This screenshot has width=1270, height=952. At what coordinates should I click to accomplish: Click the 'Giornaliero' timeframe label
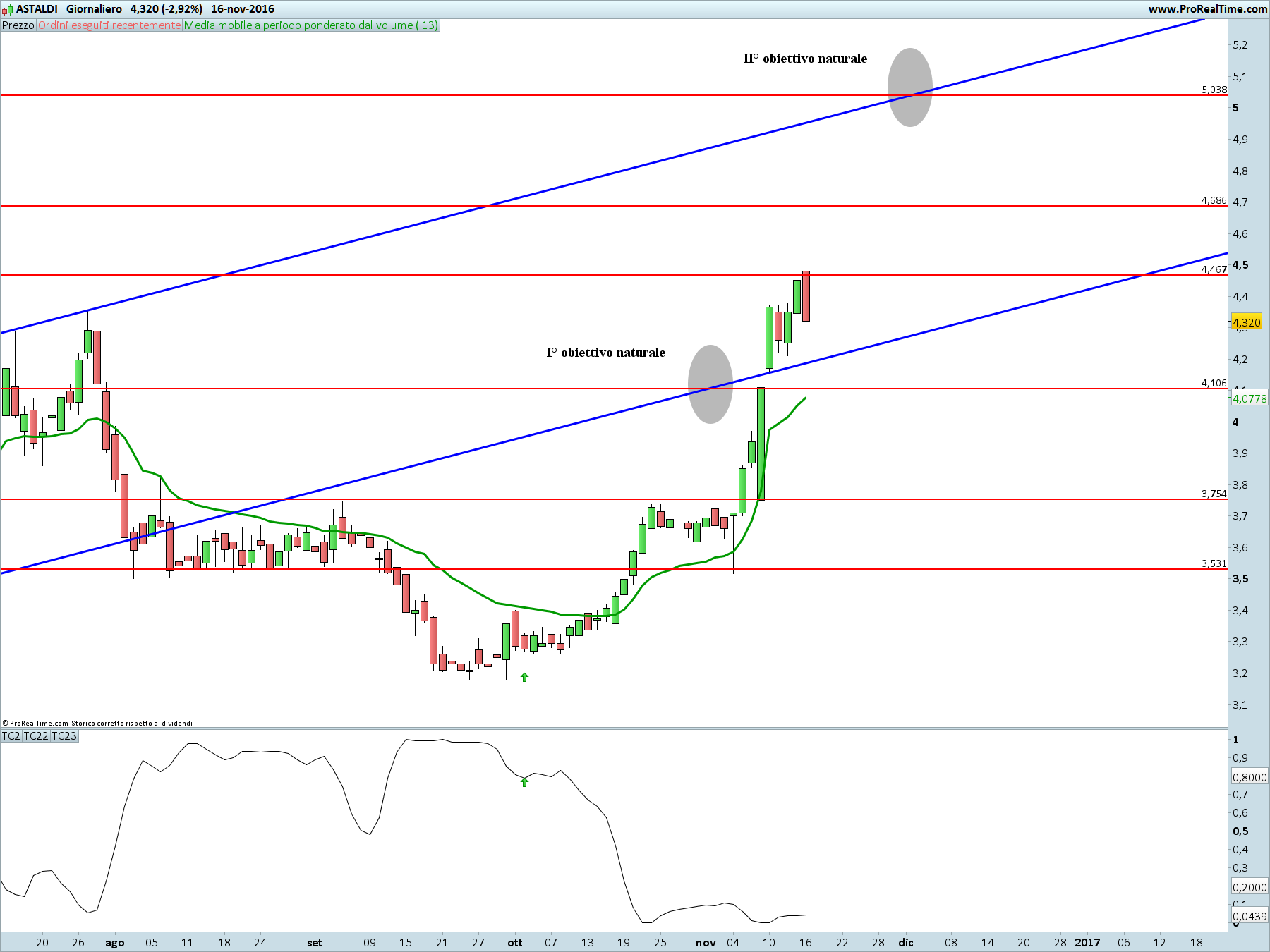pyautogui.click(x=94, y=9)
